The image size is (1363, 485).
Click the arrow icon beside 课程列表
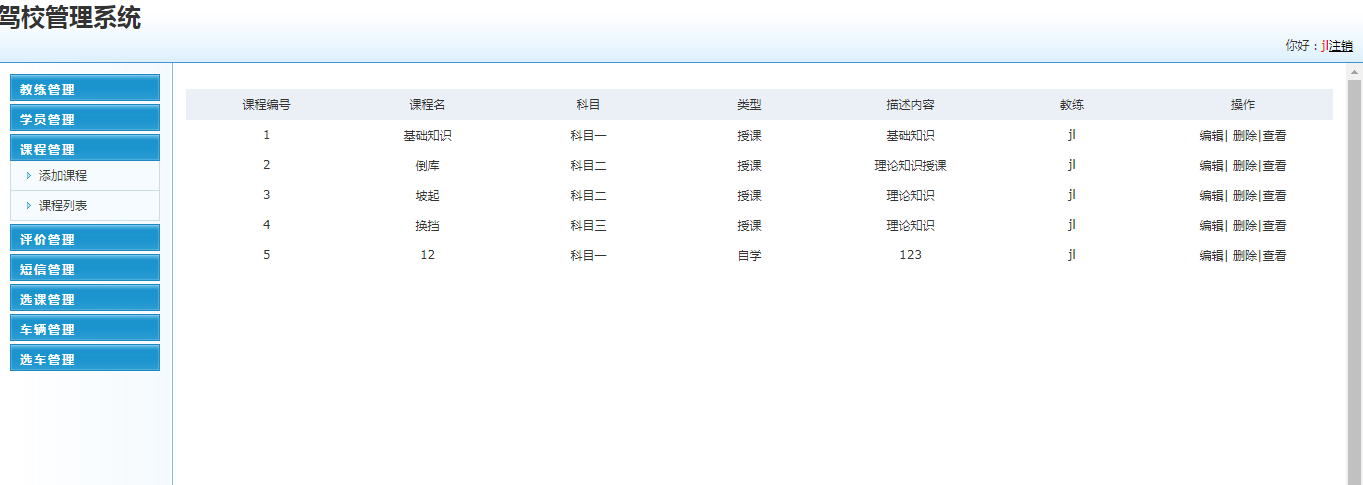coord(29,206)
